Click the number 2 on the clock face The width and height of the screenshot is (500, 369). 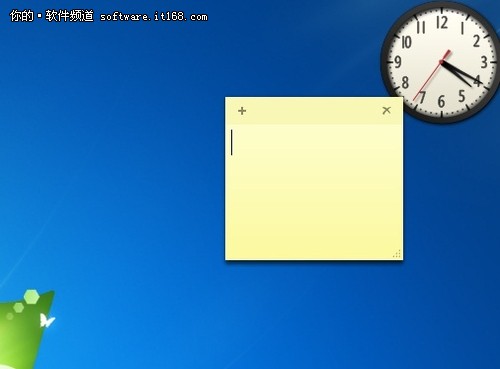477,41
